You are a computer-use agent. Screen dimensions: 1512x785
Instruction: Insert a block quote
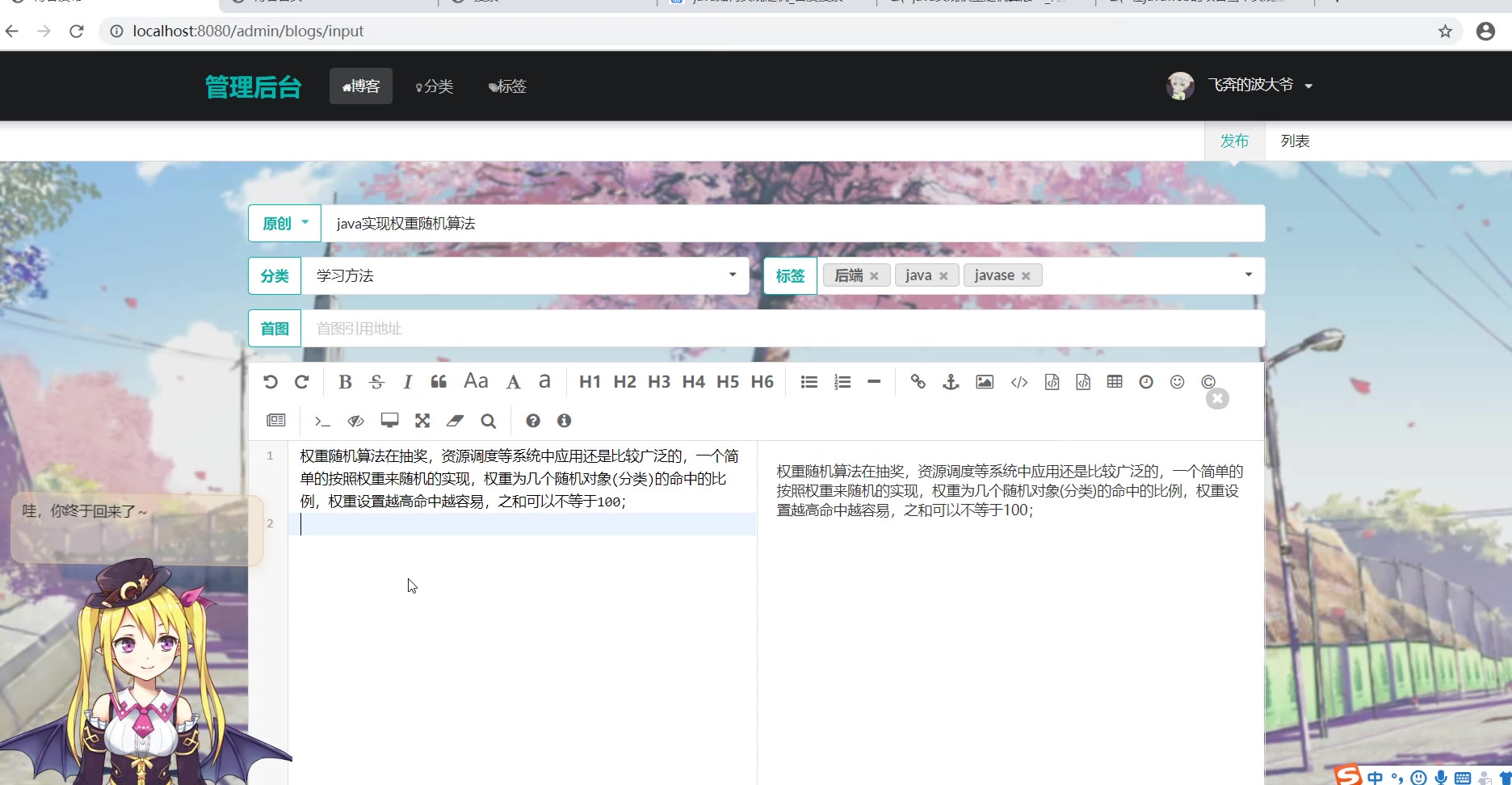click(439, 382)
